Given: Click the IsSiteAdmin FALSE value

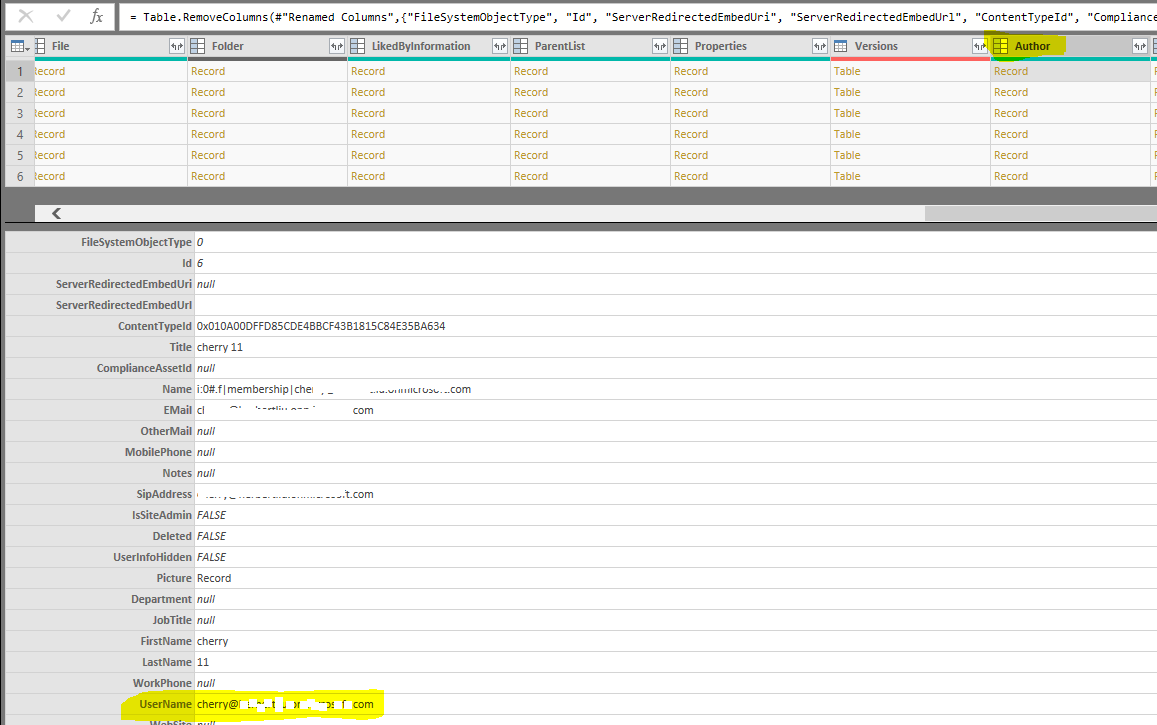Looking at the screenshot, I should click(211, 516).
